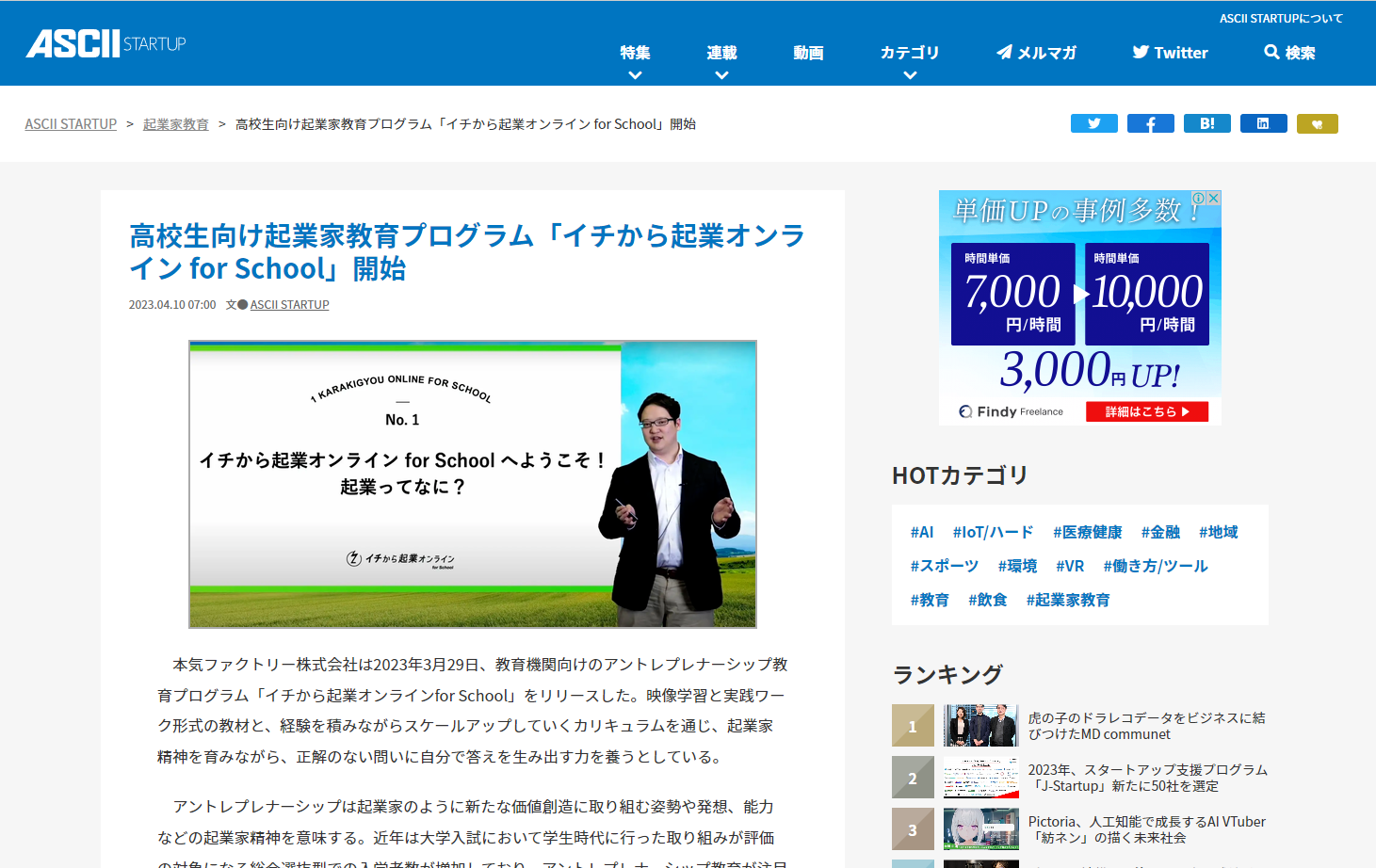Viewport: 1376px width, 868px height.
Task: Click the yellow heart share icon
Action: point(1317,123)
